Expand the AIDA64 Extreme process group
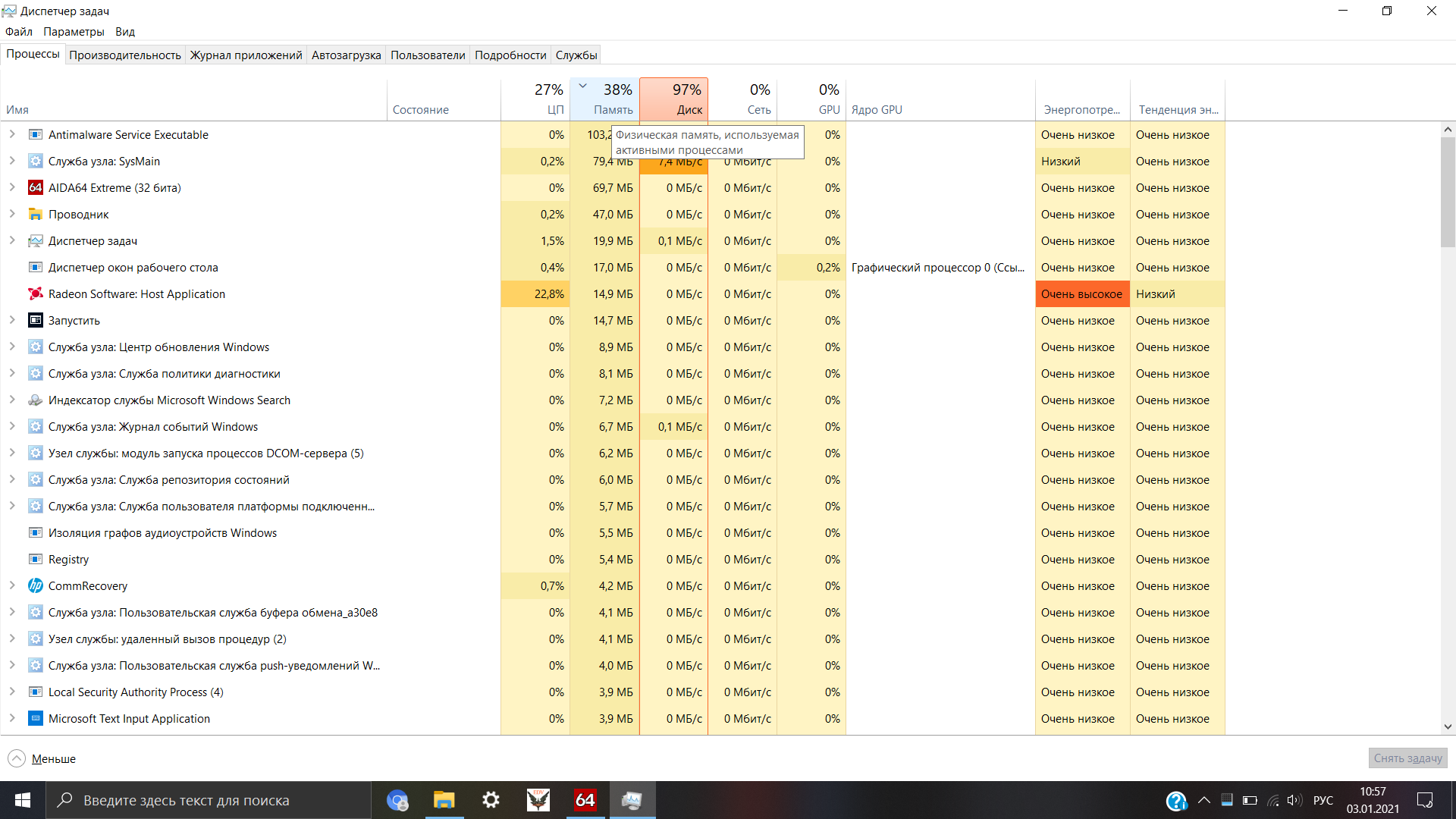This screenshot has width=1456, height=819. [12, 187]
